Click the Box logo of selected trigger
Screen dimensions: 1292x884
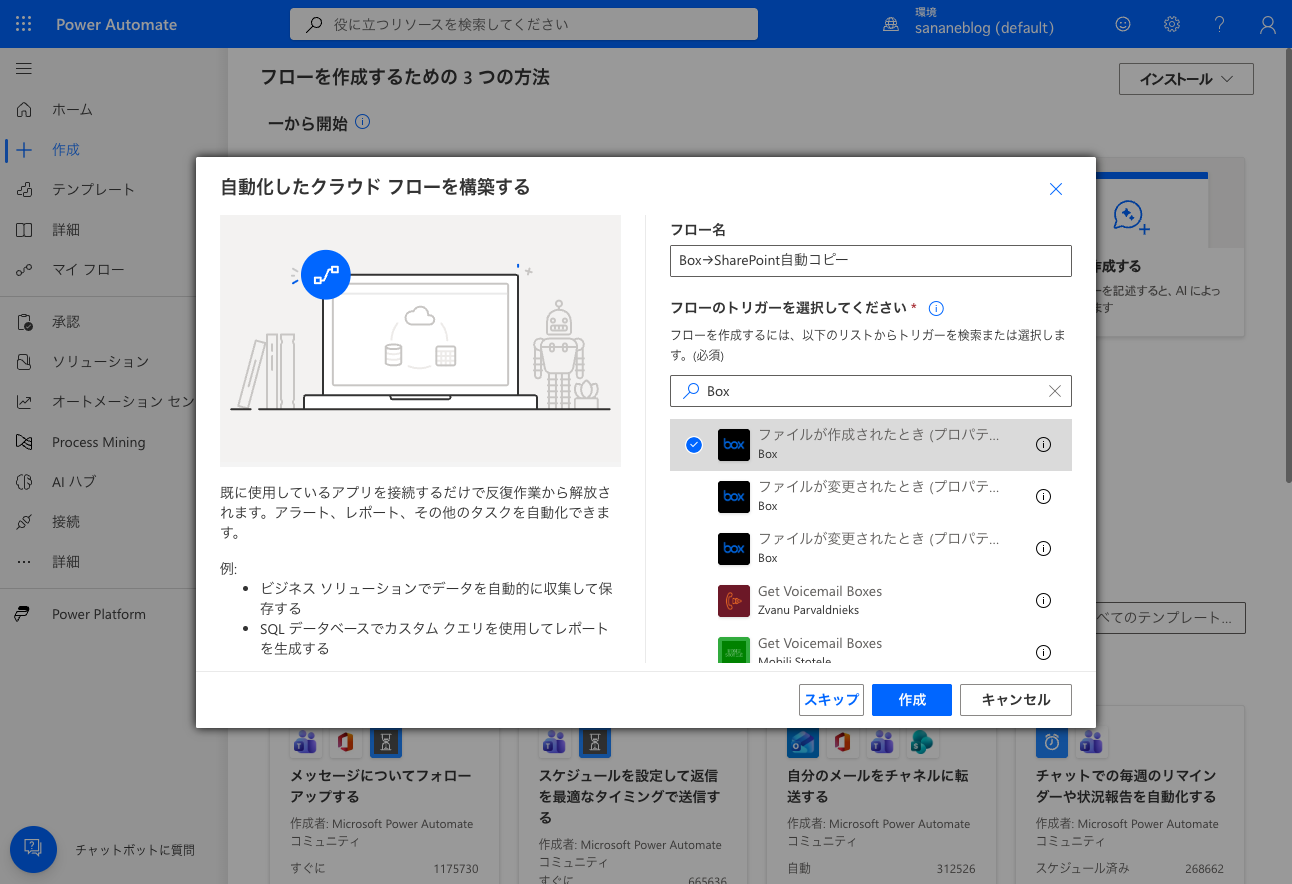[734, 445]
